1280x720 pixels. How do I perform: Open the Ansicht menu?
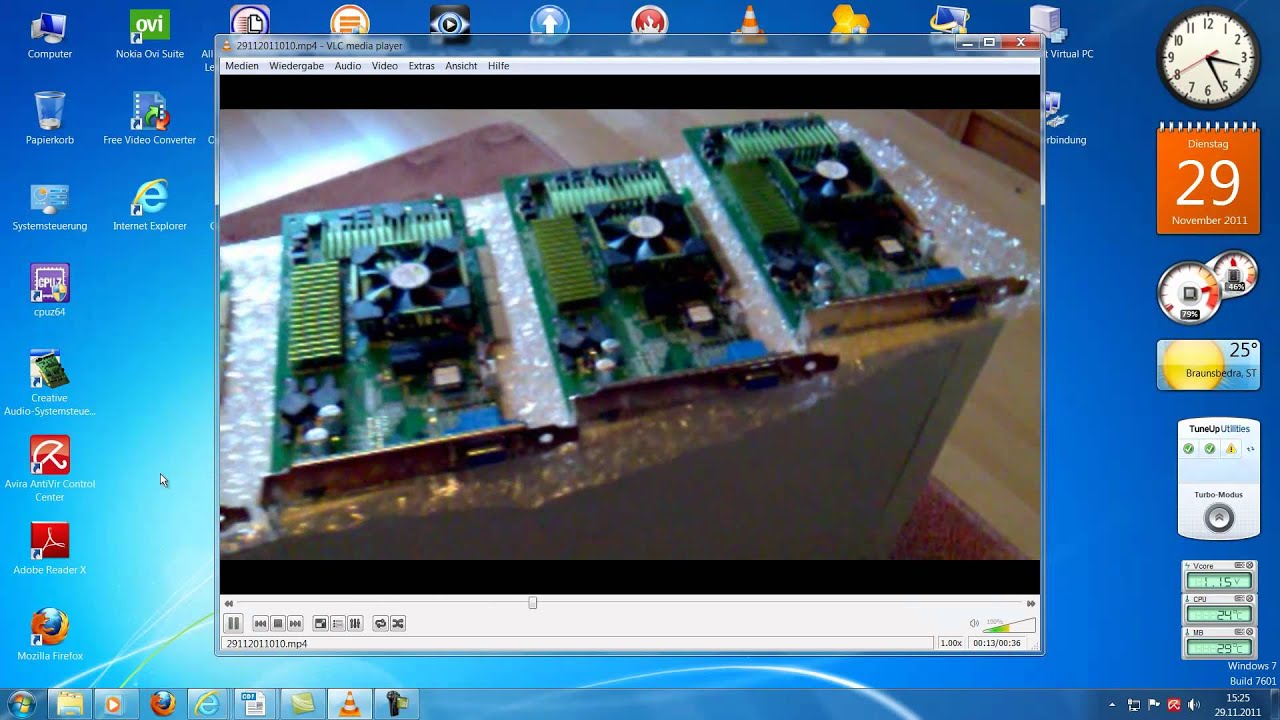461,66
